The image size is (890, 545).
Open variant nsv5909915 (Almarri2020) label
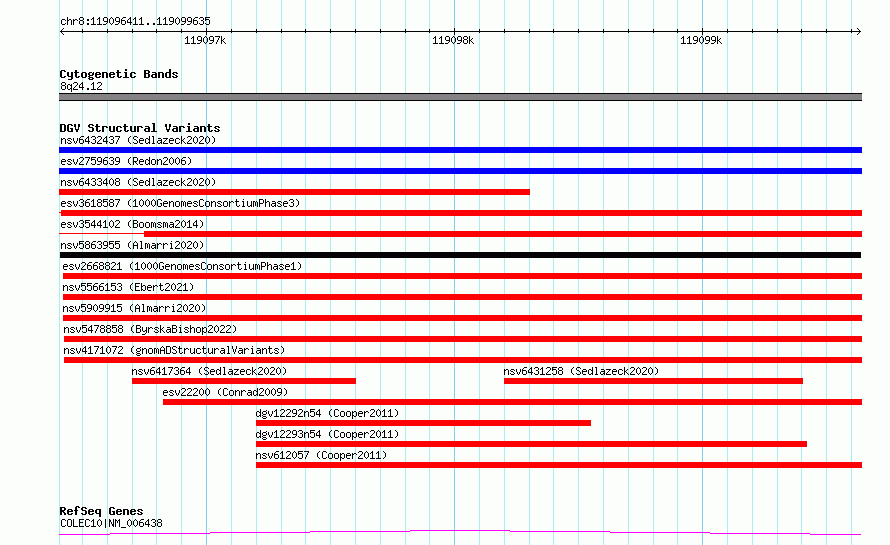point(135,308)
